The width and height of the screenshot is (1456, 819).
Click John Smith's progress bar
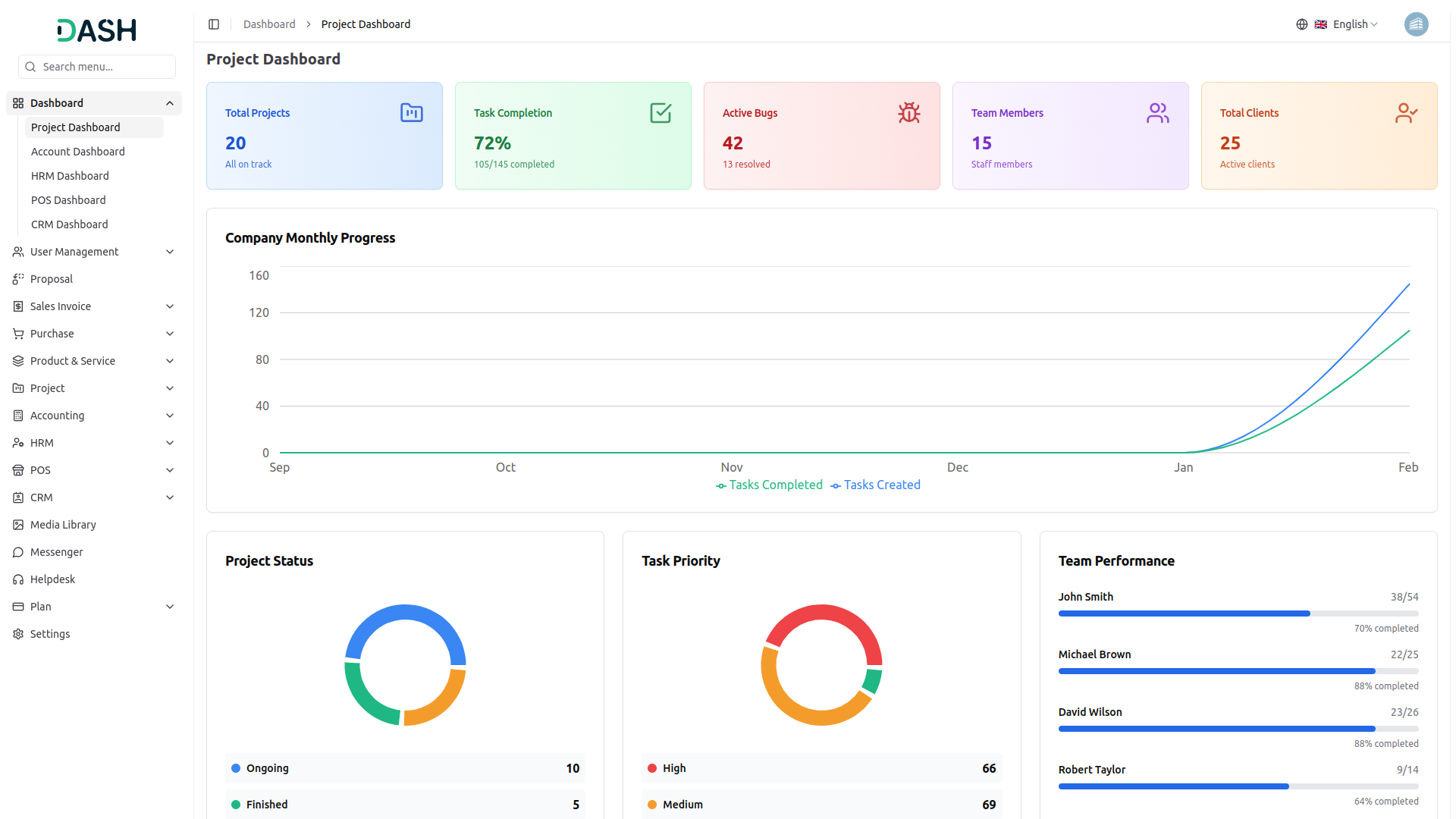tap(1238, 613)
